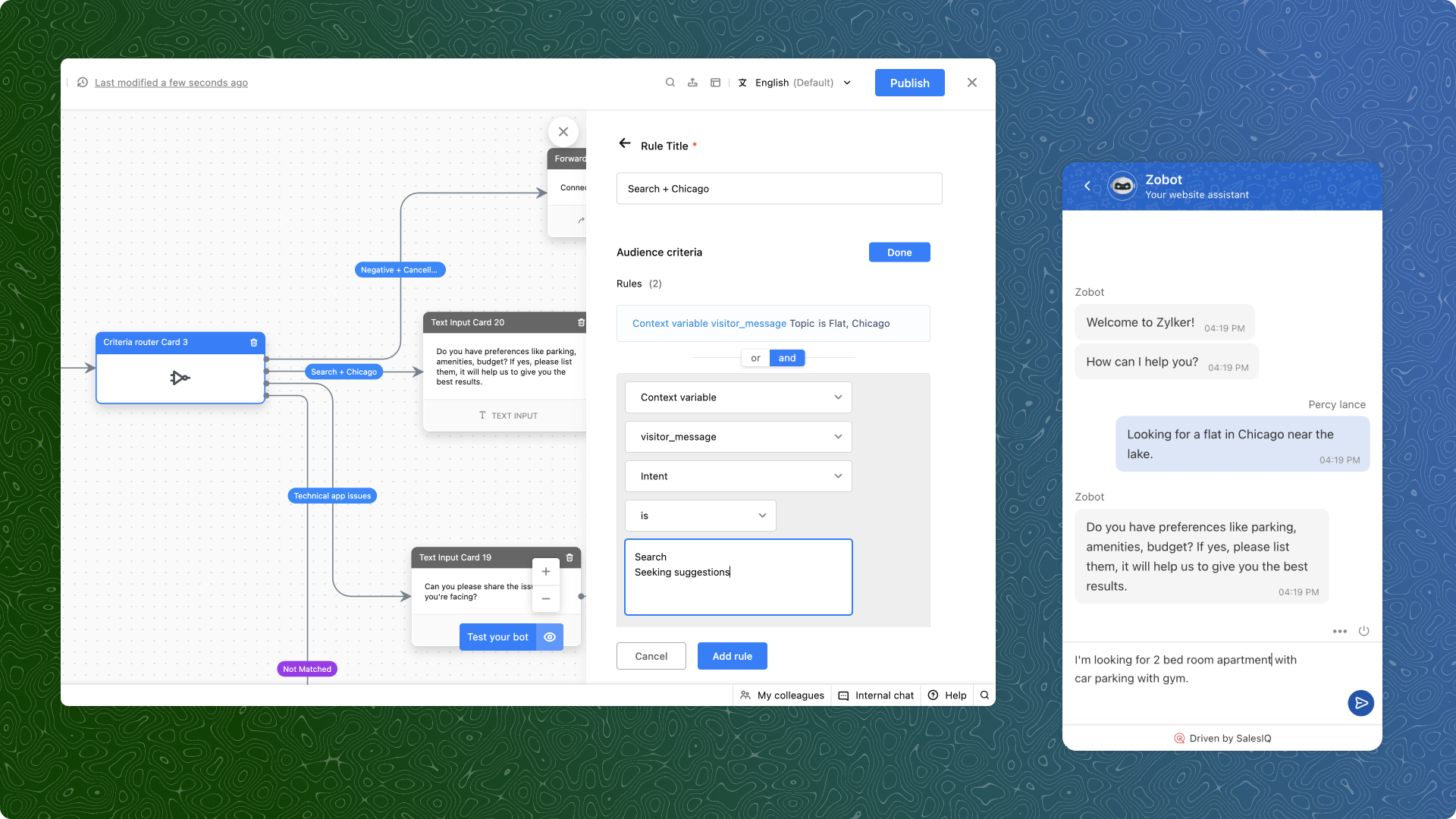Open the visitor_message dropdown
This screenshot has height=819, width=1456.
click(738, 437)
